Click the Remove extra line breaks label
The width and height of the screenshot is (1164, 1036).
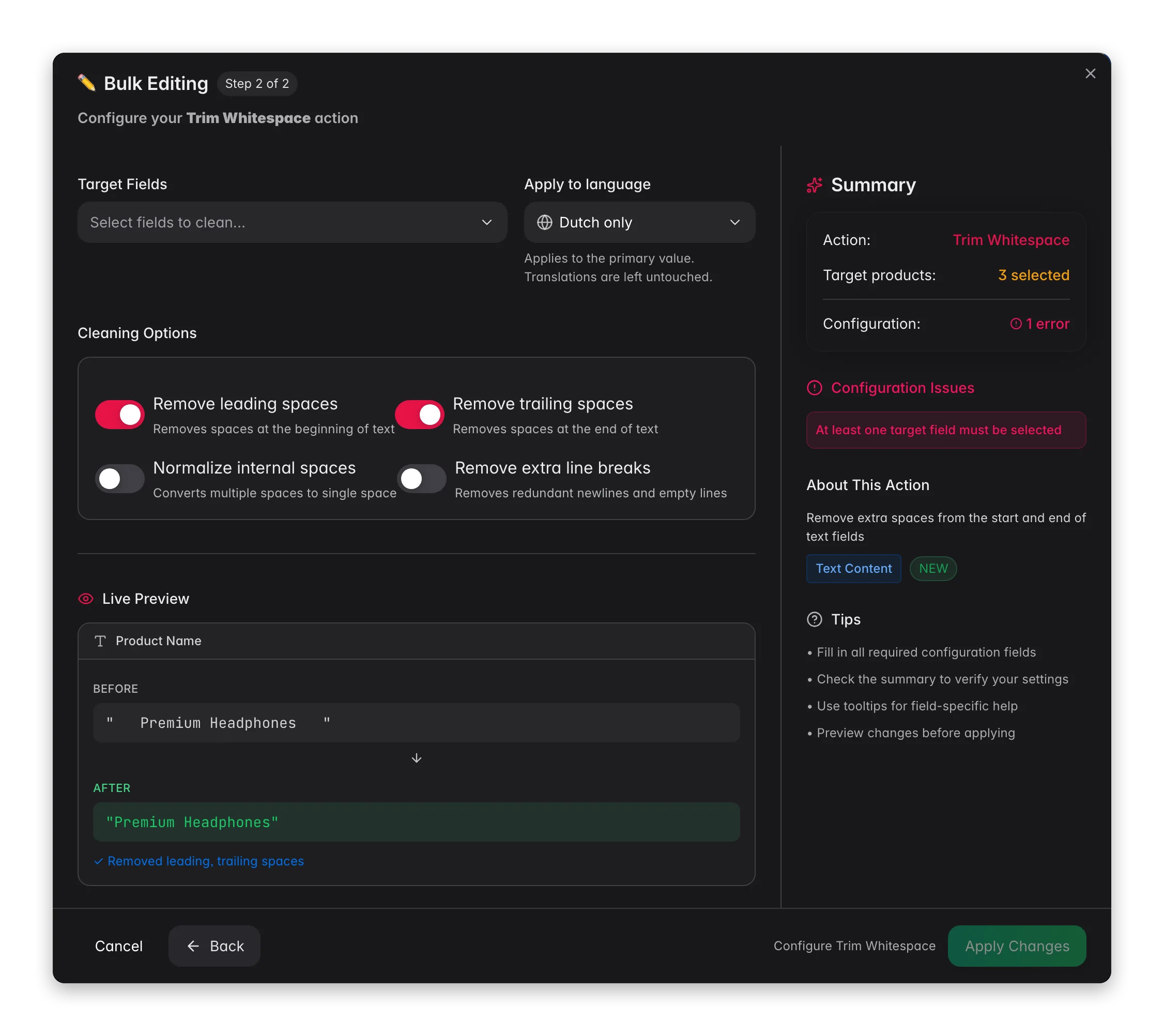pos(553,467)
